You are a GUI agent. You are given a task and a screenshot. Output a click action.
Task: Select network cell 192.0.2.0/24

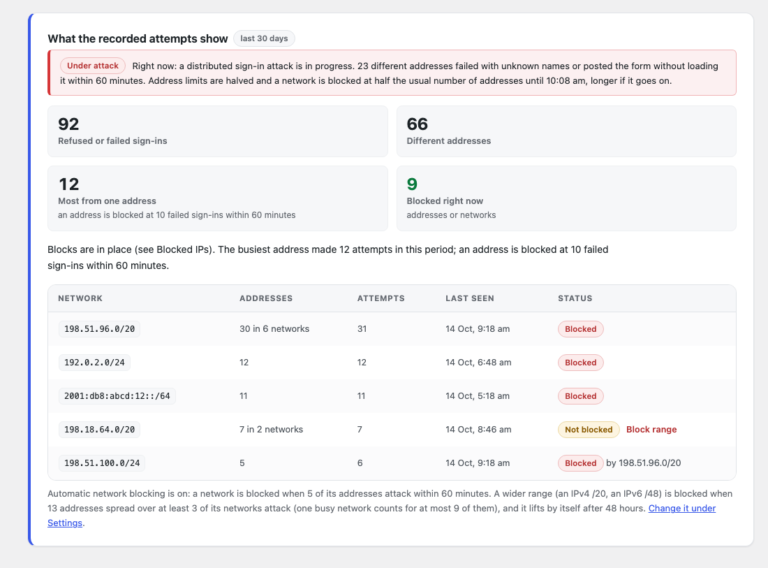tap(95, 362)
